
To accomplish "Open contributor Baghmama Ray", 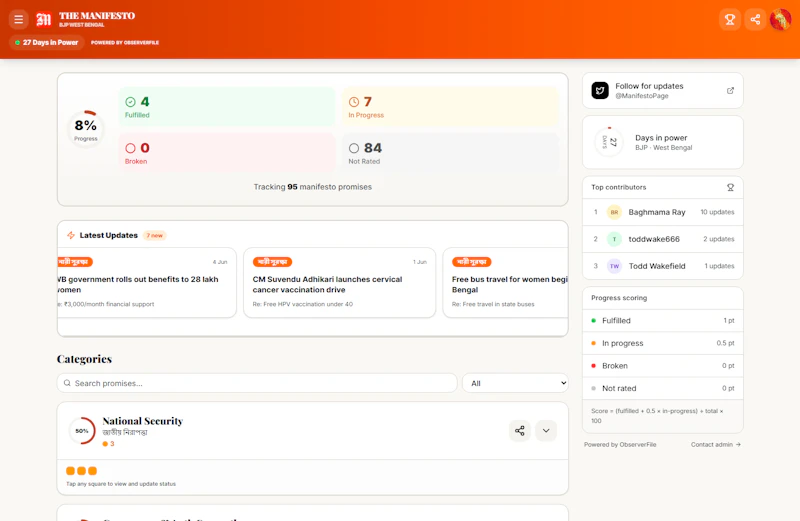I will pyautogui.click(x=663, y=212).
